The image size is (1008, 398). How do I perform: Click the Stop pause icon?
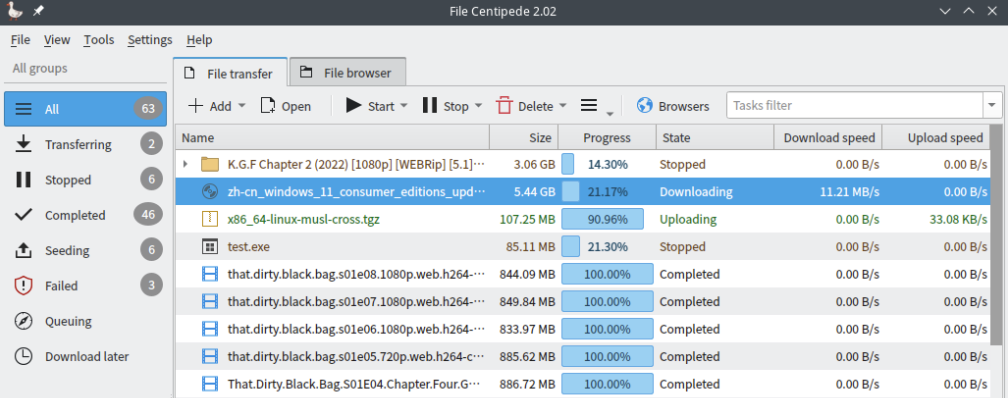(429, 105)
